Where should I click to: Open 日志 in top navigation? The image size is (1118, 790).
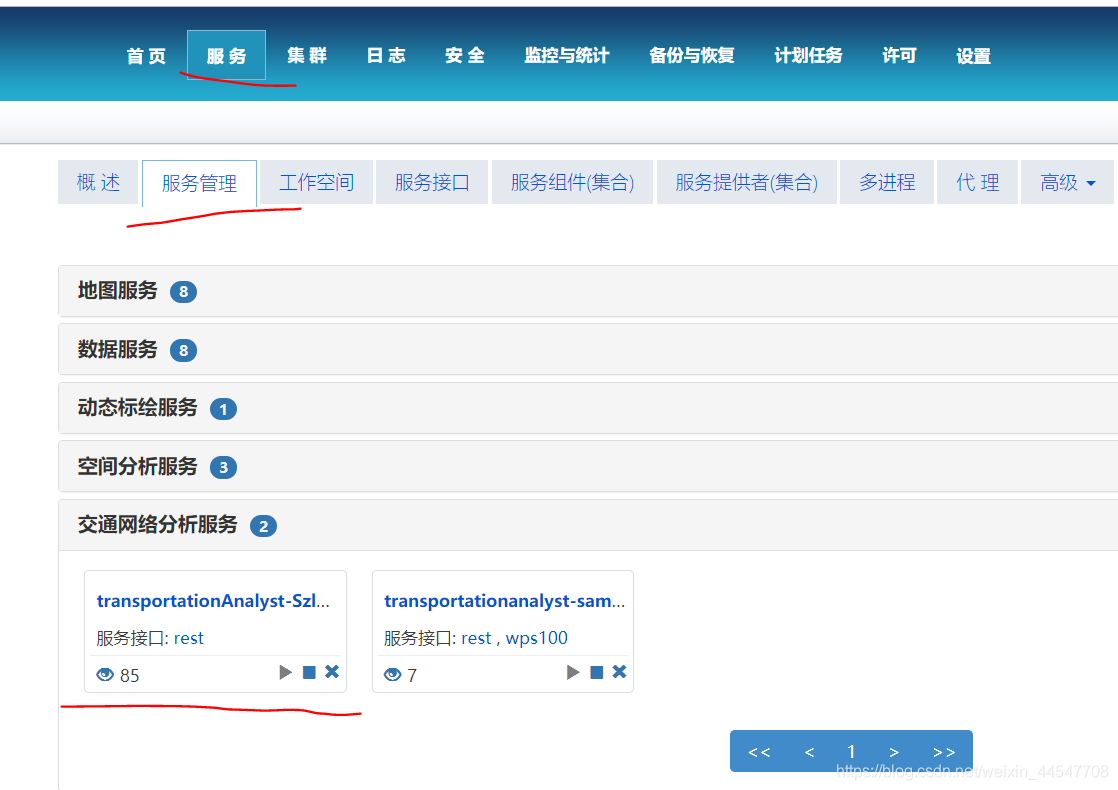[x=386, y=56]
